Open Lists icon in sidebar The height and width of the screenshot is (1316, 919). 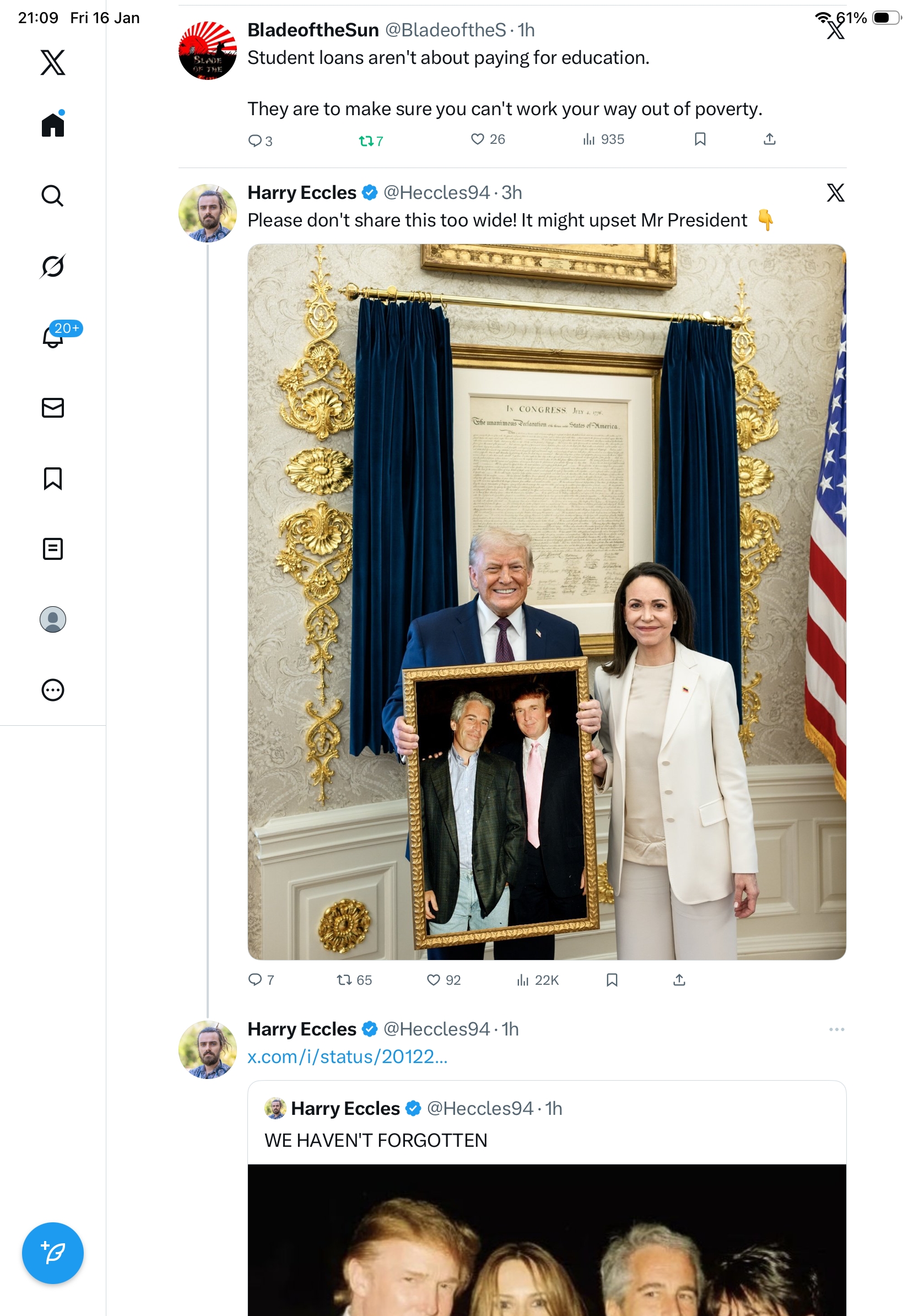click(53, 548)
